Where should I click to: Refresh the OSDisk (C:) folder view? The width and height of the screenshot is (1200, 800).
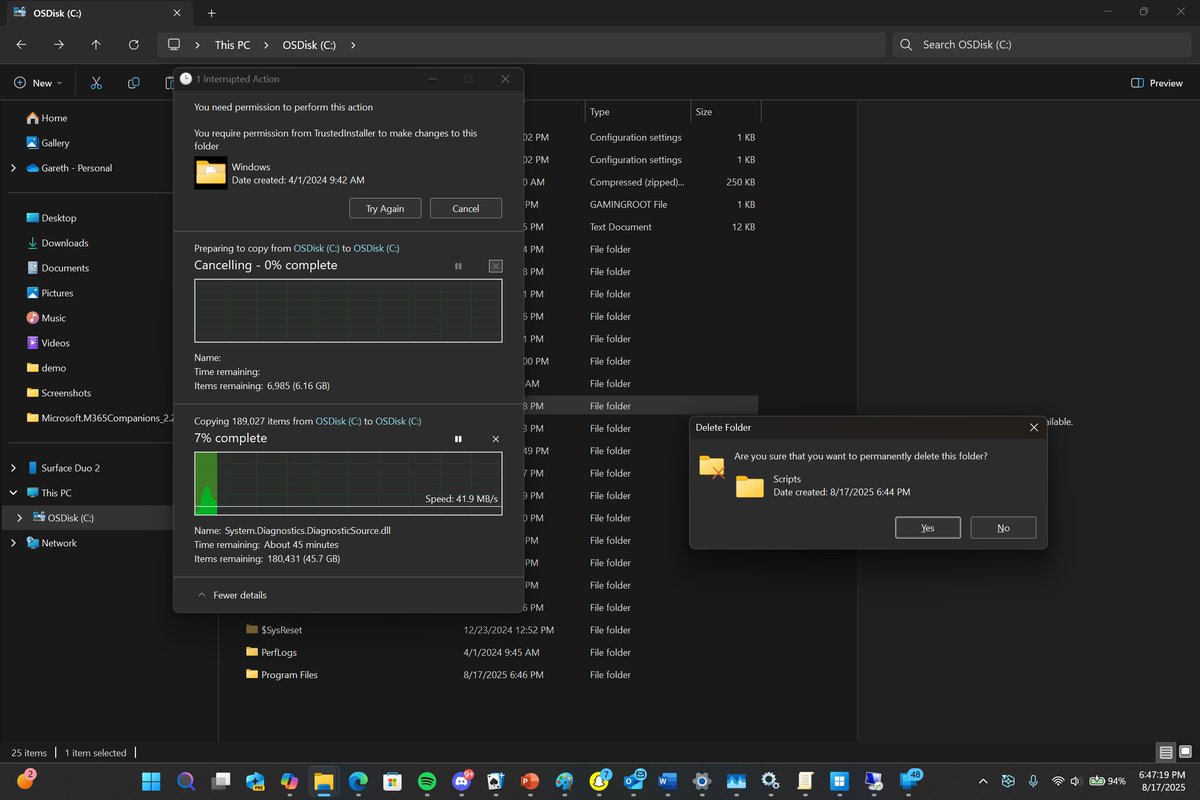(x=134, y=45)
